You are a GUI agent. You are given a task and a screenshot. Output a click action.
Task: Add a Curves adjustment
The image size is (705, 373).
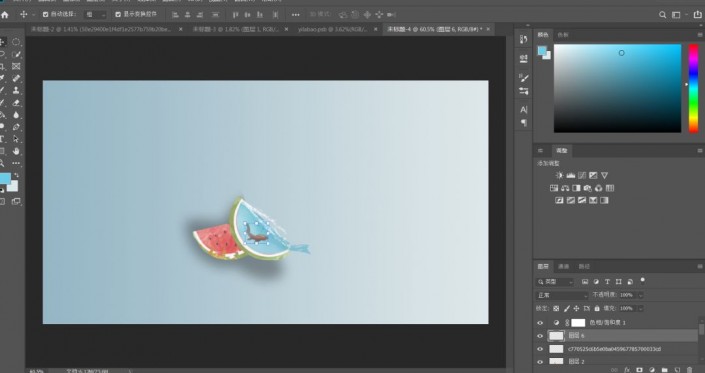(582, 175)
